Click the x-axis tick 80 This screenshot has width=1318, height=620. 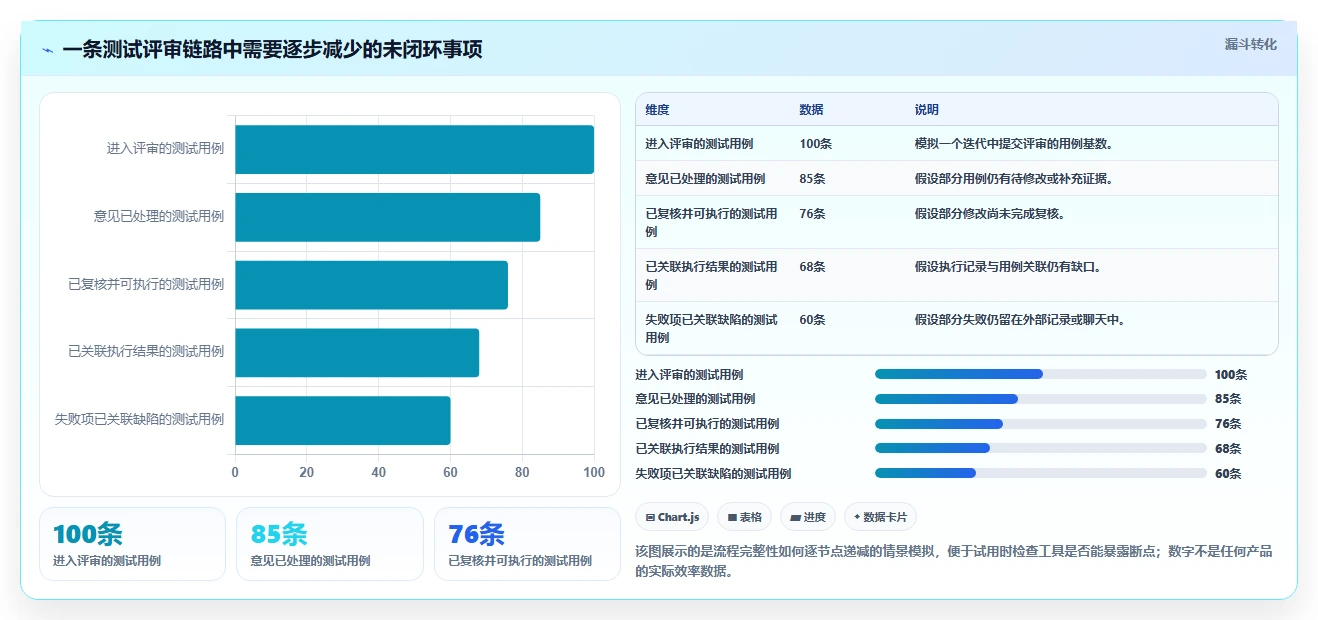pyautogui.click(x=522, y=472)
